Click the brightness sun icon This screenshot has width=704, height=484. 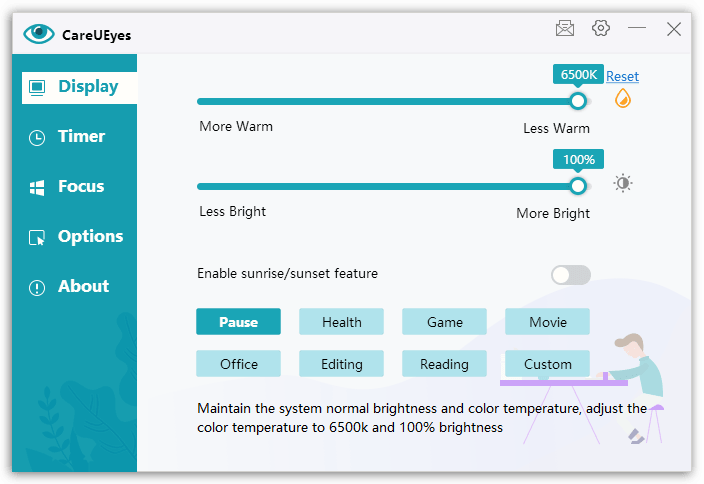click(622, 183)
